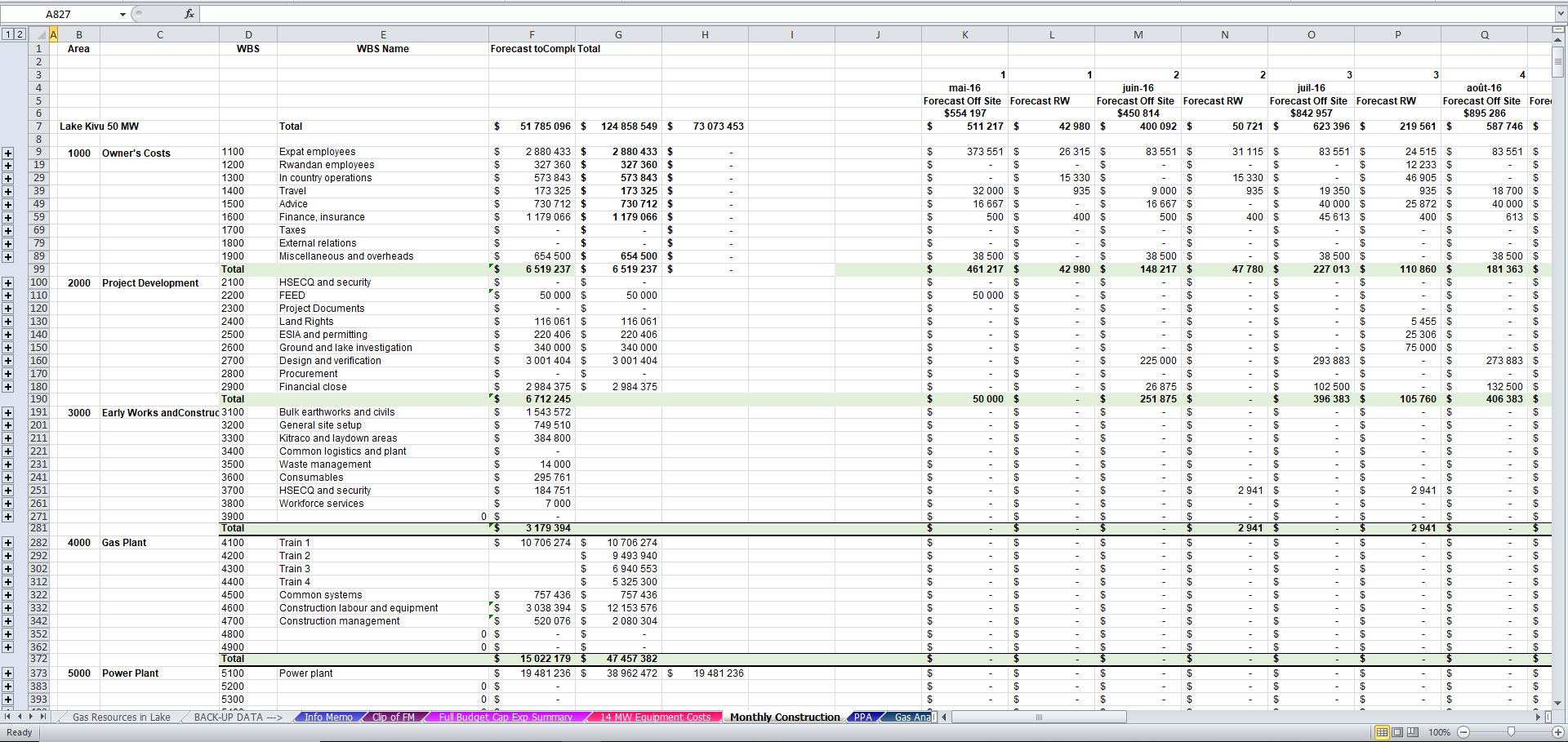Click outline level 1 button
Image resolution: width=1568 pixels, height=742 pixels.
click(8, 34)
